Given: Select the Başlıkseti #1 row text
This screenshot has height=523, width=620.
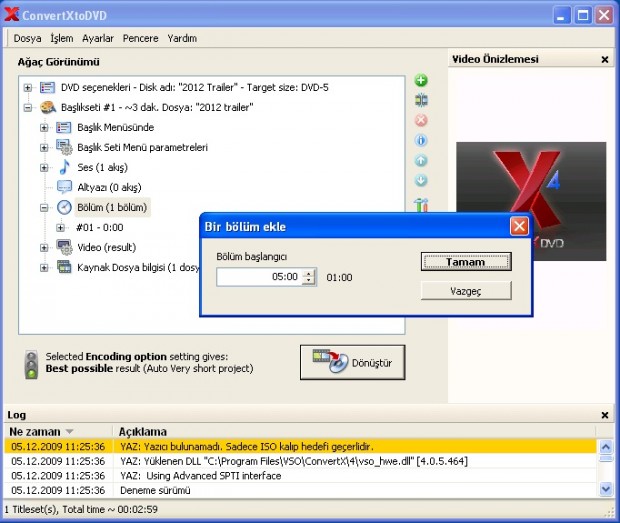Looking at the screenshot, I should coord(157,107).
